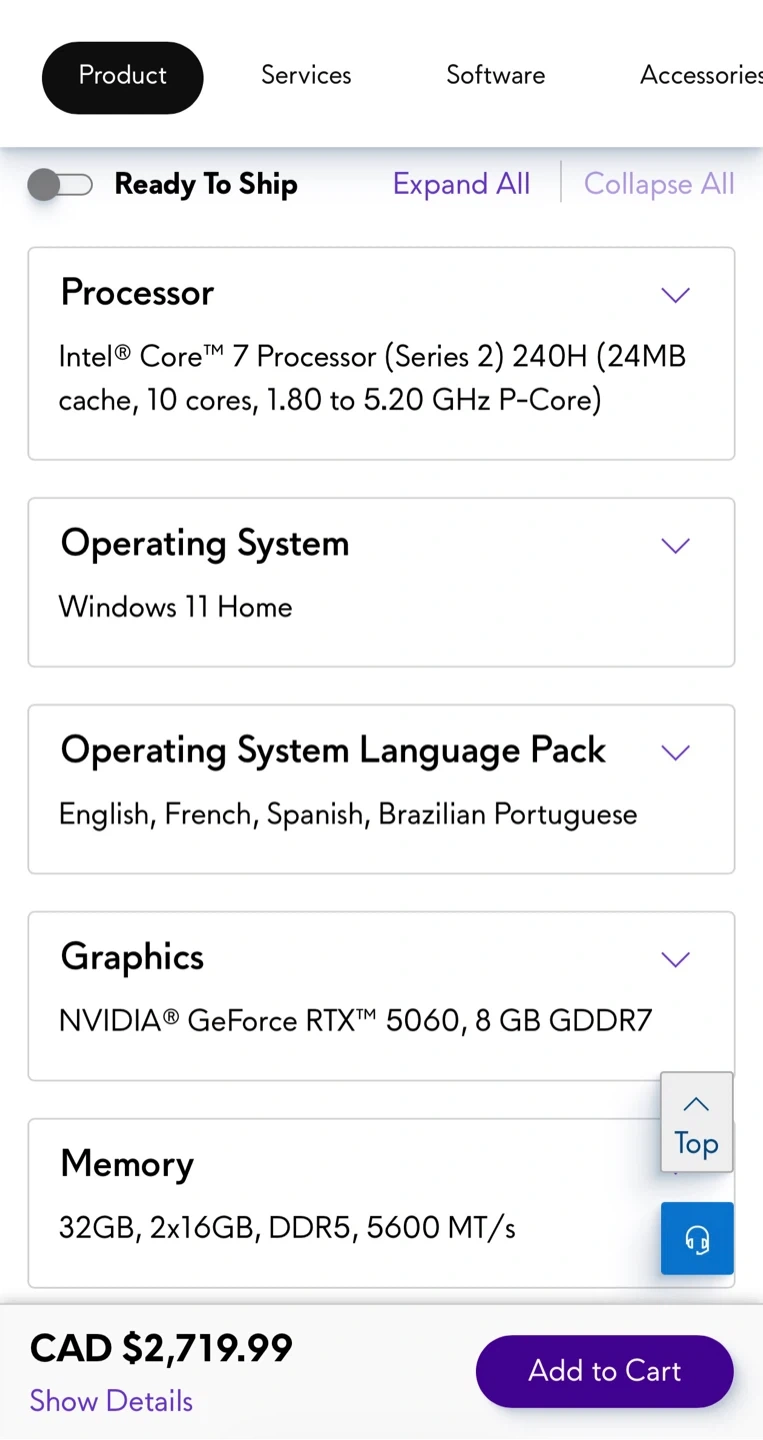The height and width of the screenshot is (1440, 763).
Task: Expand the Operating System chevron
Action: pyautogui.click(x=676, y=546)
